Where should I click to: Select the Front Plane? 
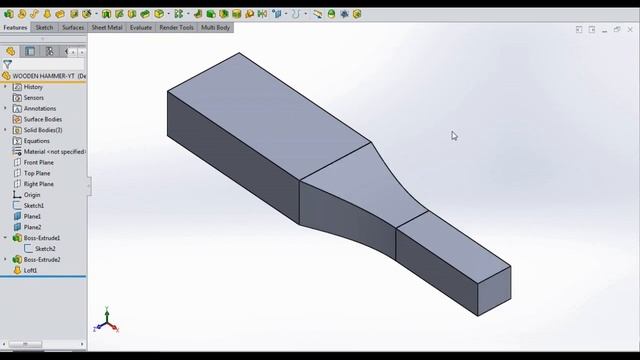[x=33, y=163]
